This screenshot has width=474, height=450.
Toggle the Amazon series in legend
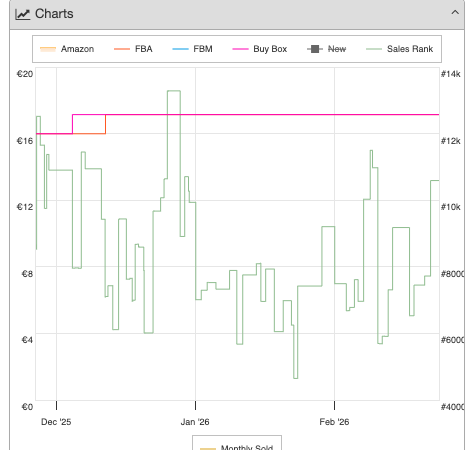coord(67,49)
